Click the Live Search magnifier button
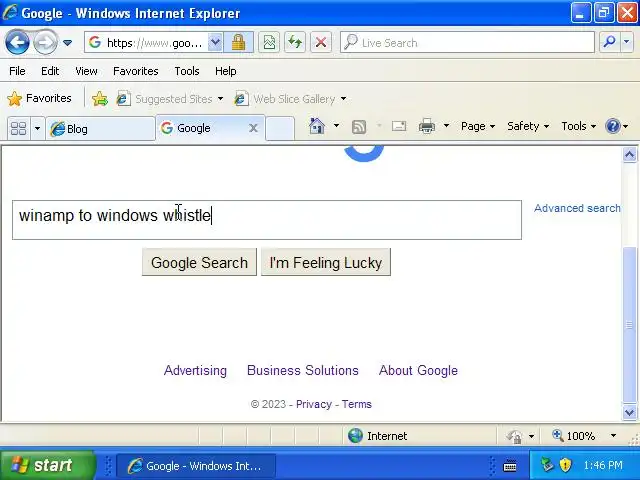Viewport: 640px width, 480px height. tap(609, 42)
